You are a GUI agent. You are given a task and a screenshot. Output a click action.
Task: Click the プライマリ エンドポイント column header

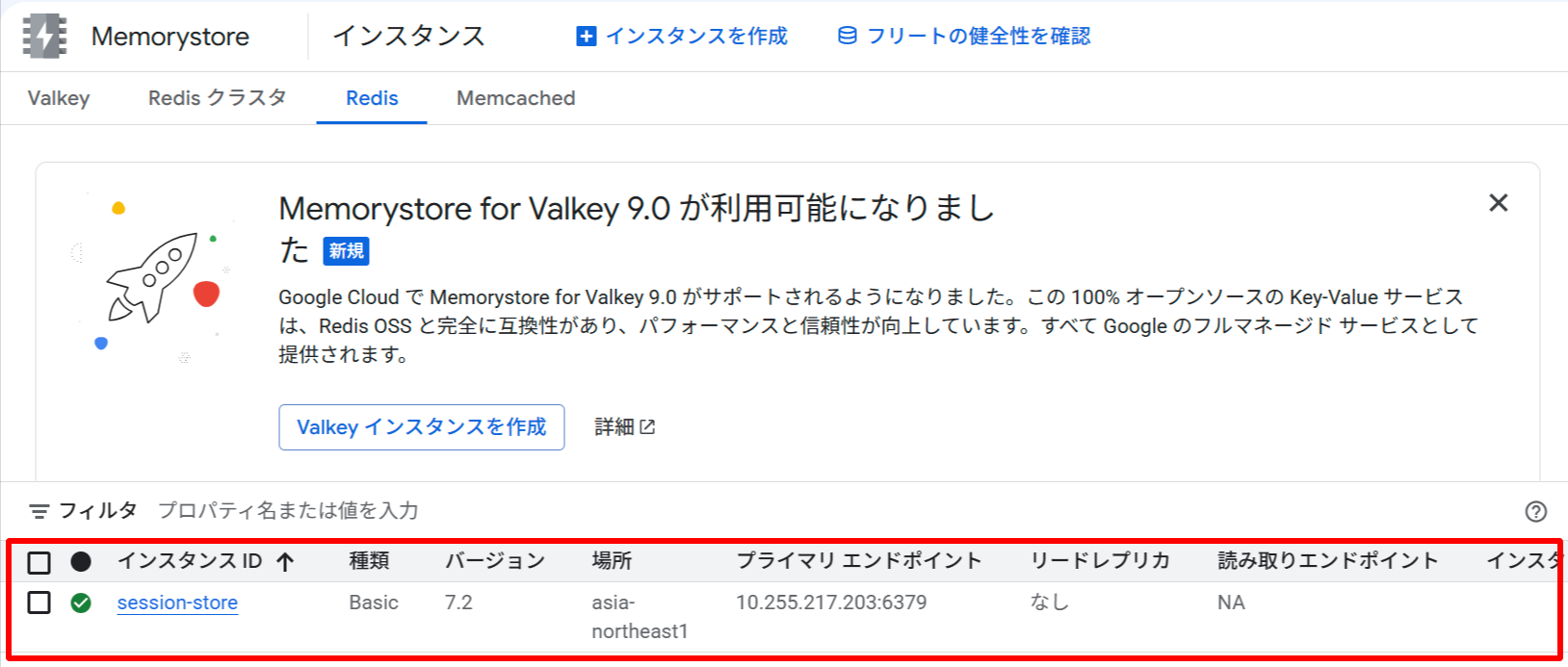pyautogui.click(x=859, y=561)
